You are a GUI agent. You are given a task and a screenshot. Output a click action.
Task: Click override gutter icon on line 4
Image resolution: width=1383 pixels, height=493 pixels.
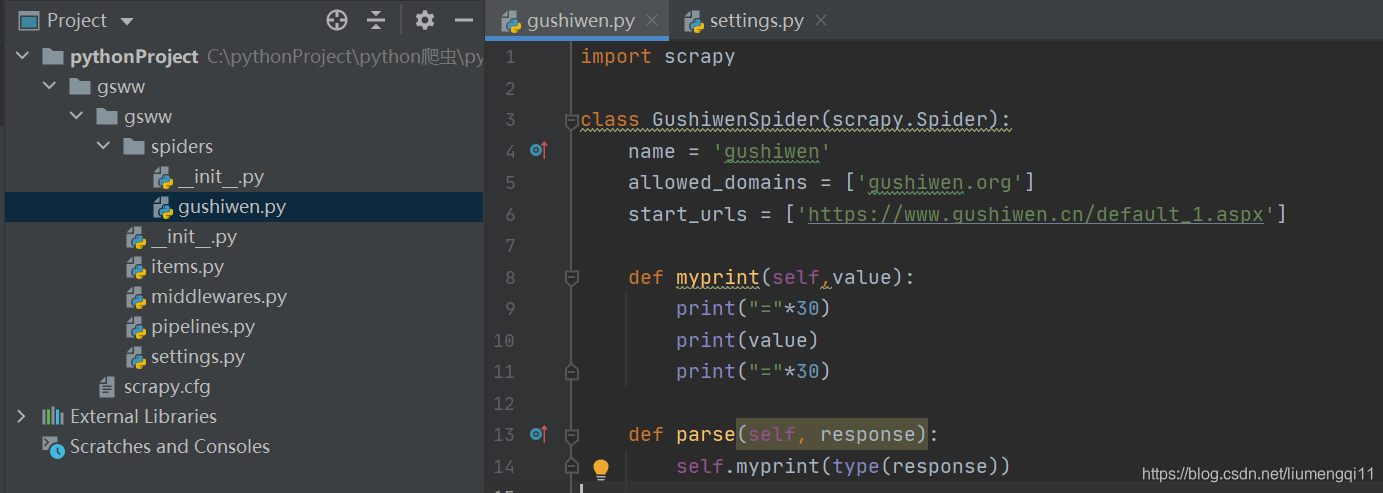(538, 151)
